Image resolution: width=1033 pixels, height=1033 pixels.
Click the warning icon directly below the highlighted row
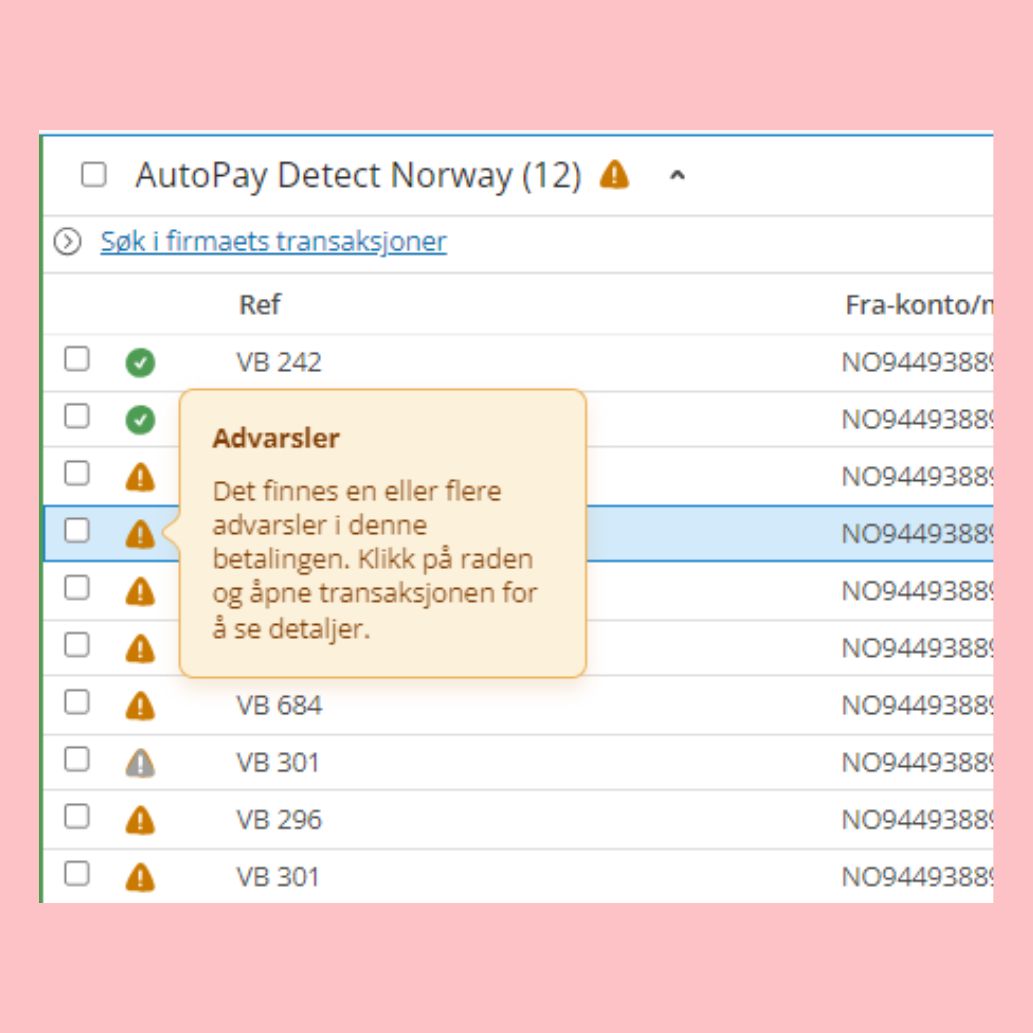(140, 591)
